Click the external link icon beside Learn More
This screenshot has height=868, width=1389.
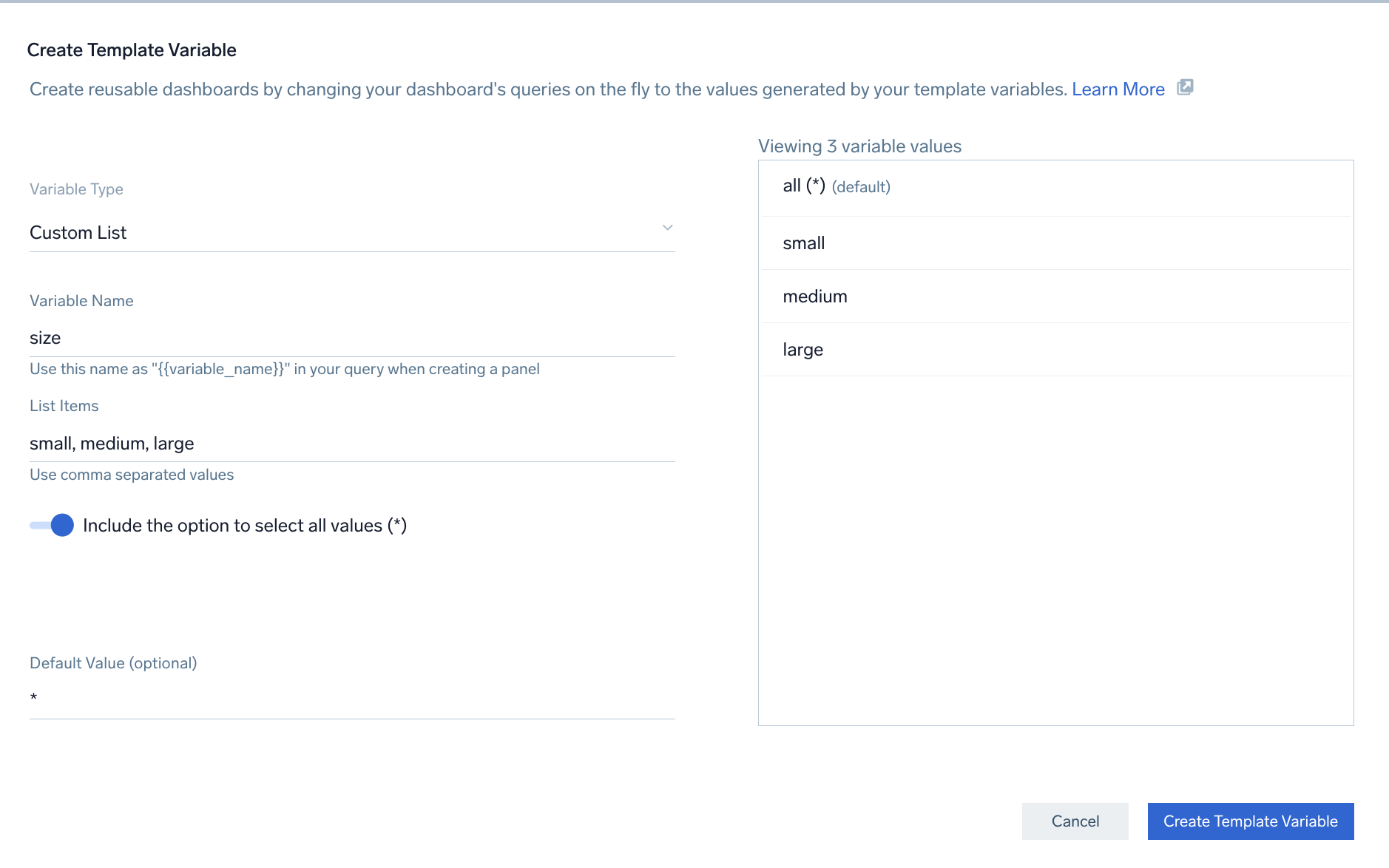click(1185, 87)
